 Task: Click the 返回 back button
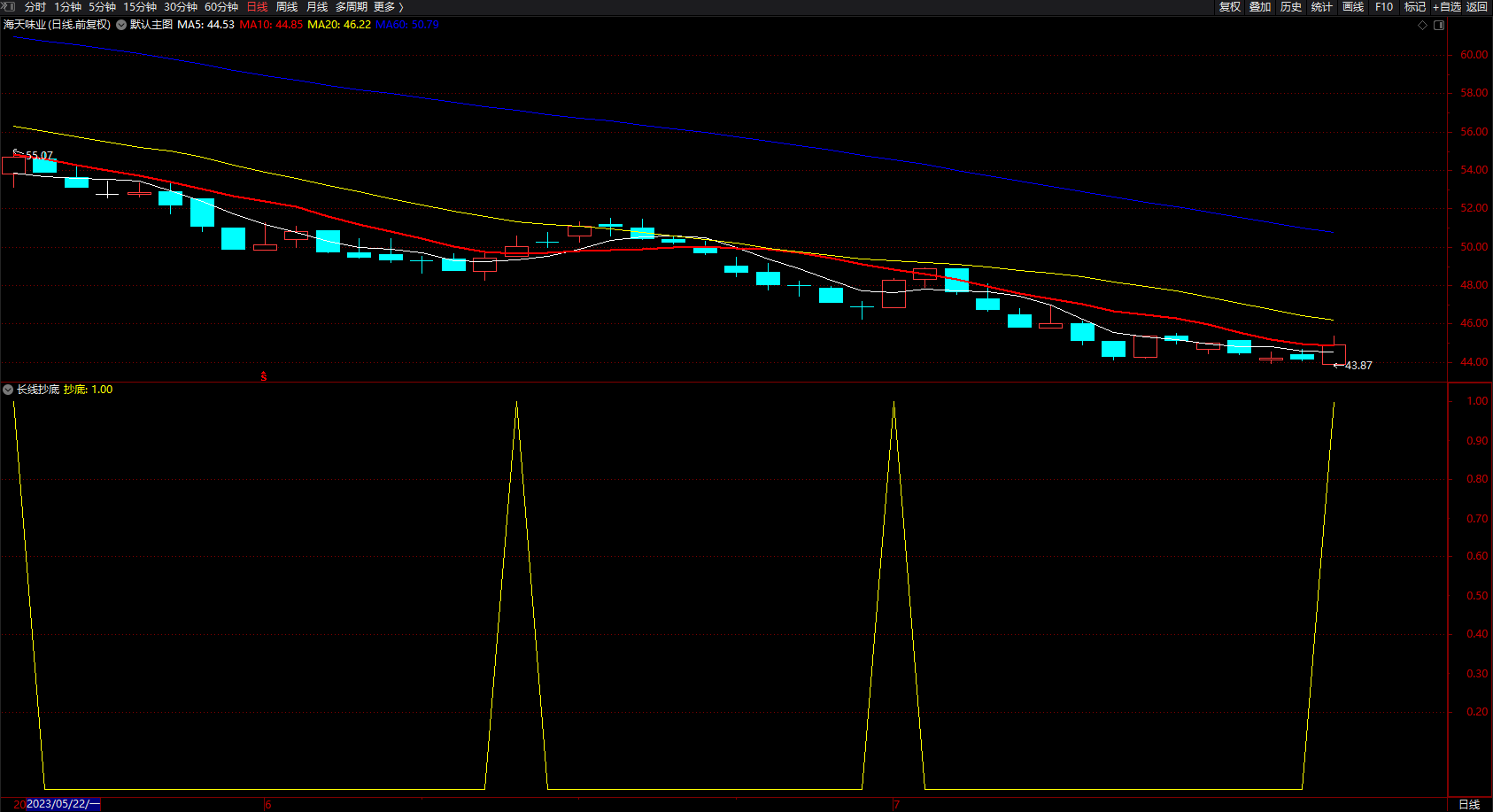click(x=1477, y=7)
